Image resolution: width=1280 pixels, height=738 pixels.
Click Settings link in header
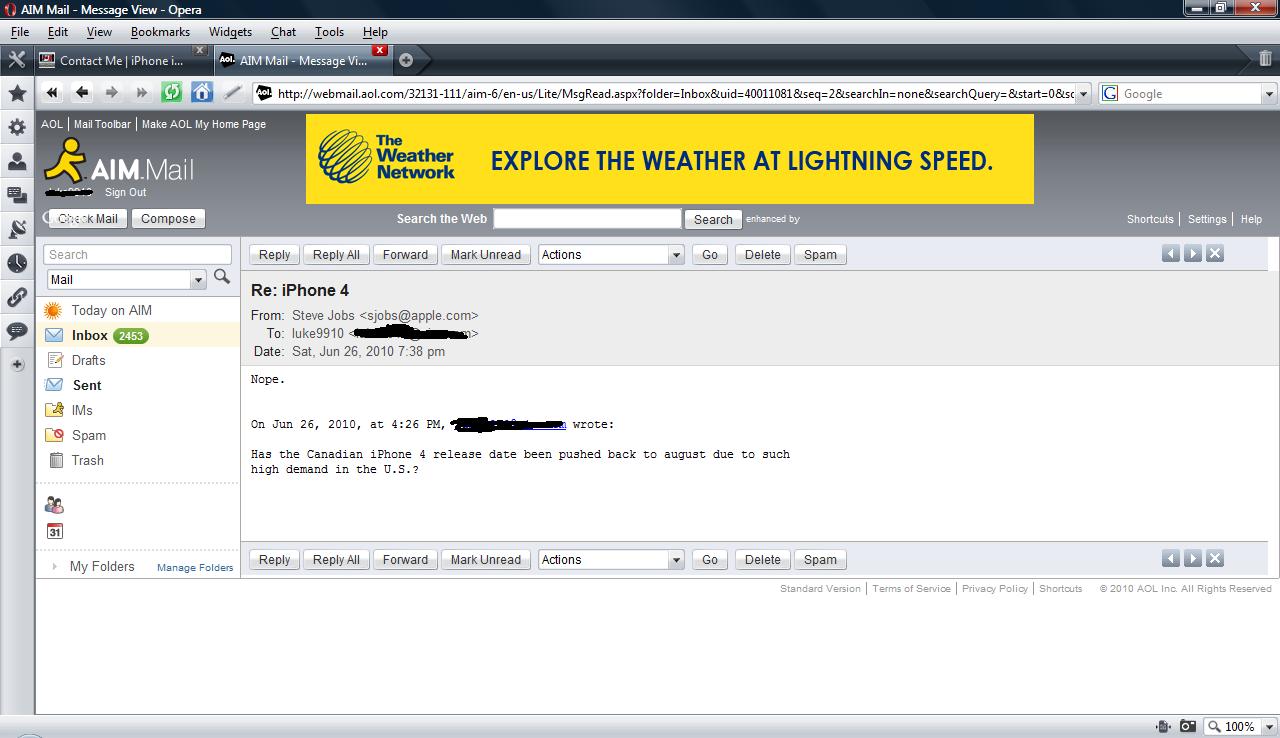tap(1207, 219)
